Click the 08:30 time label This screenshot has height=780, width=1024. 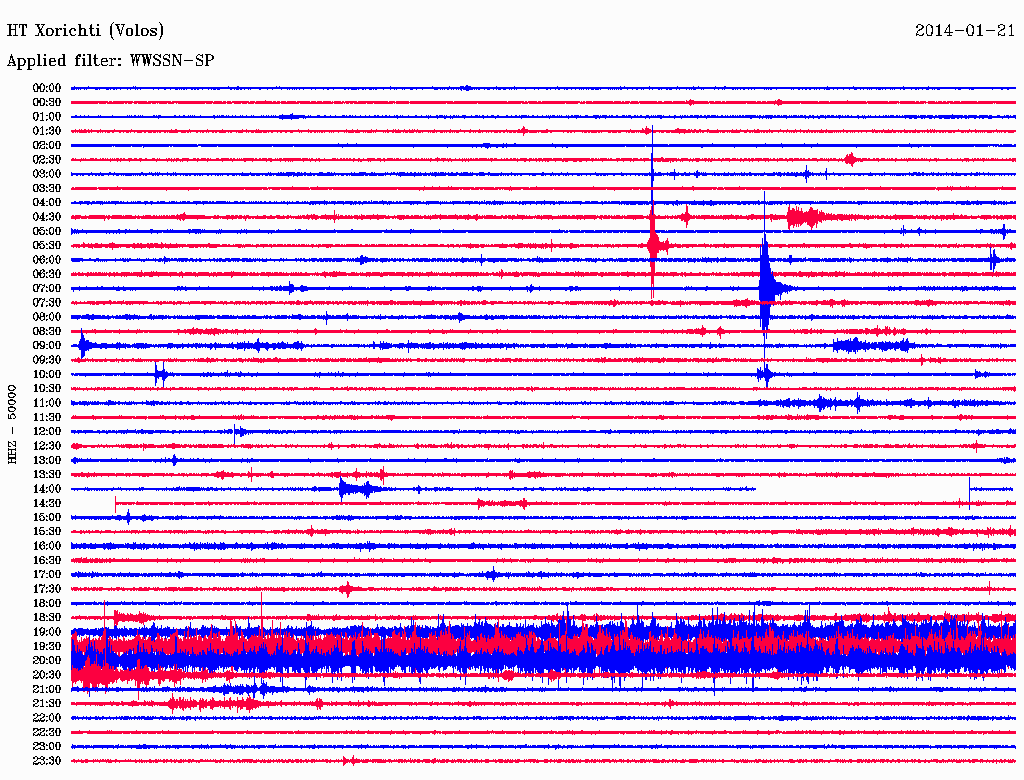tap(47, 331)
